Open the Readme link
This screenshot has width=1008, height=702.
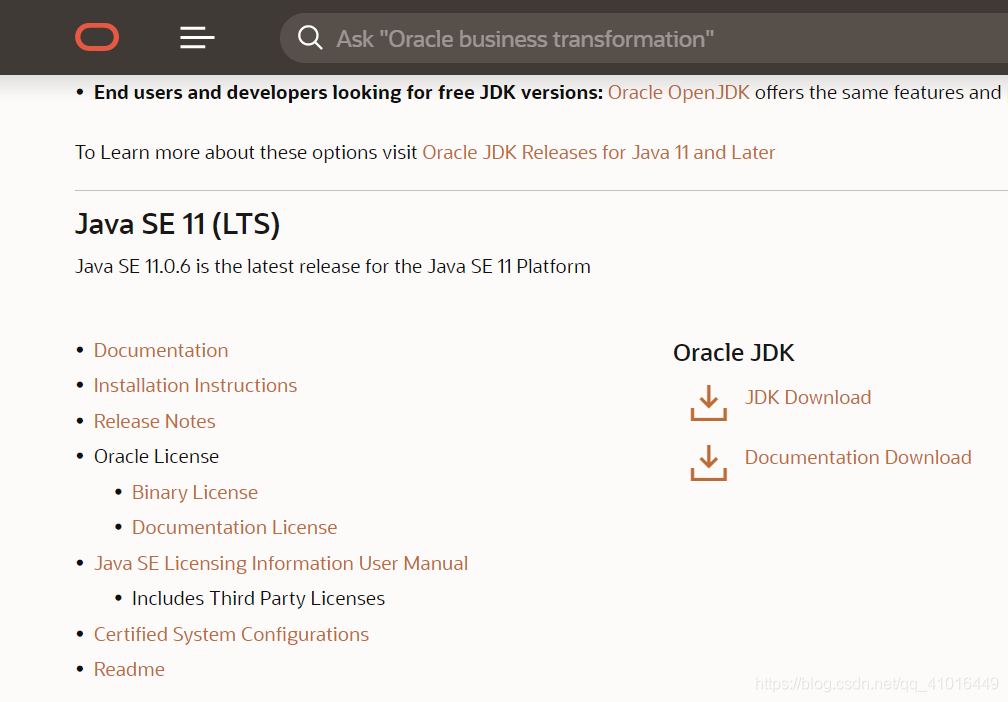[129, 669]
